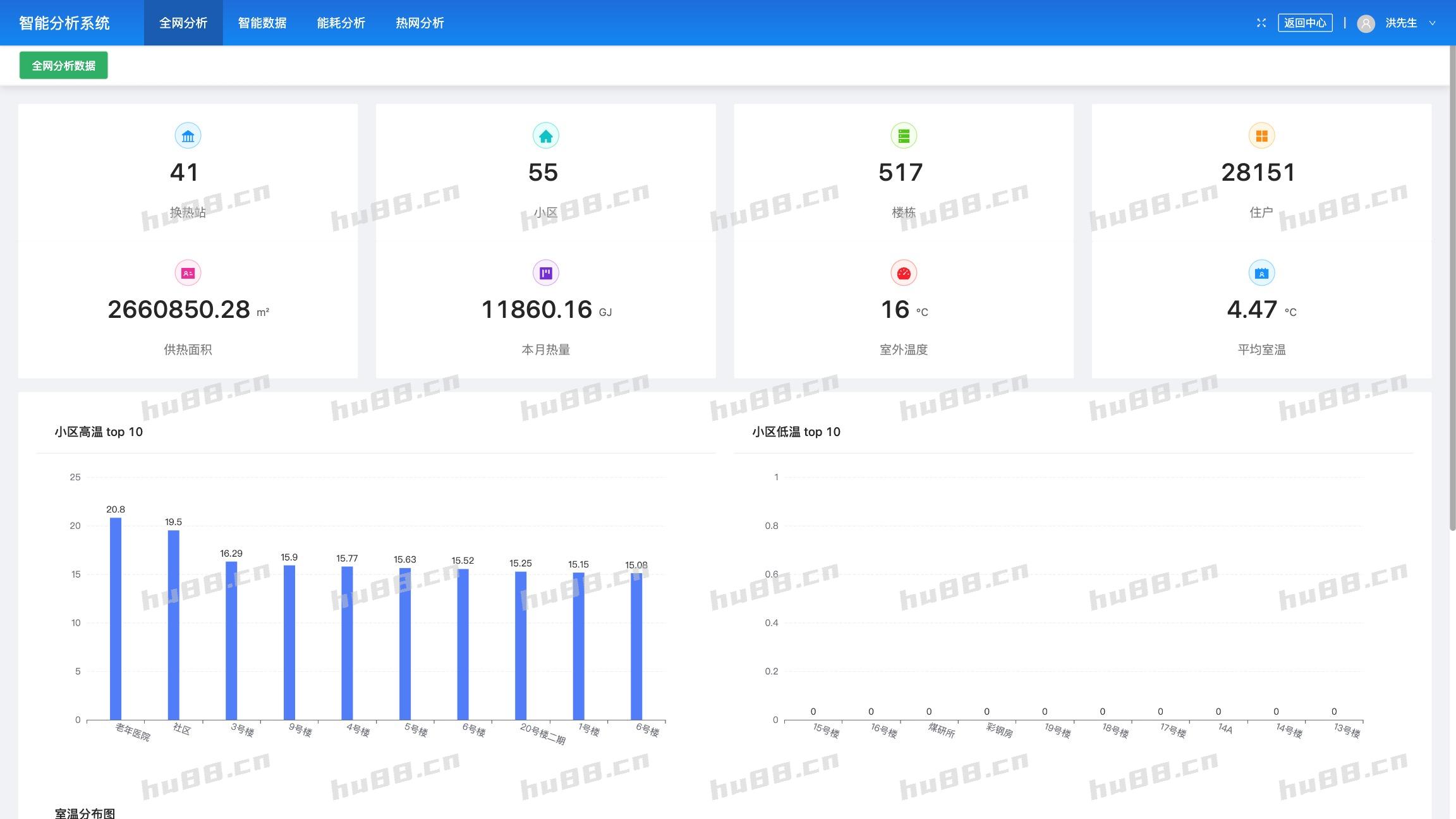1456x819 pixels.
Task: Click the 平均室温 blue calendar icon
Action: 1261,273
